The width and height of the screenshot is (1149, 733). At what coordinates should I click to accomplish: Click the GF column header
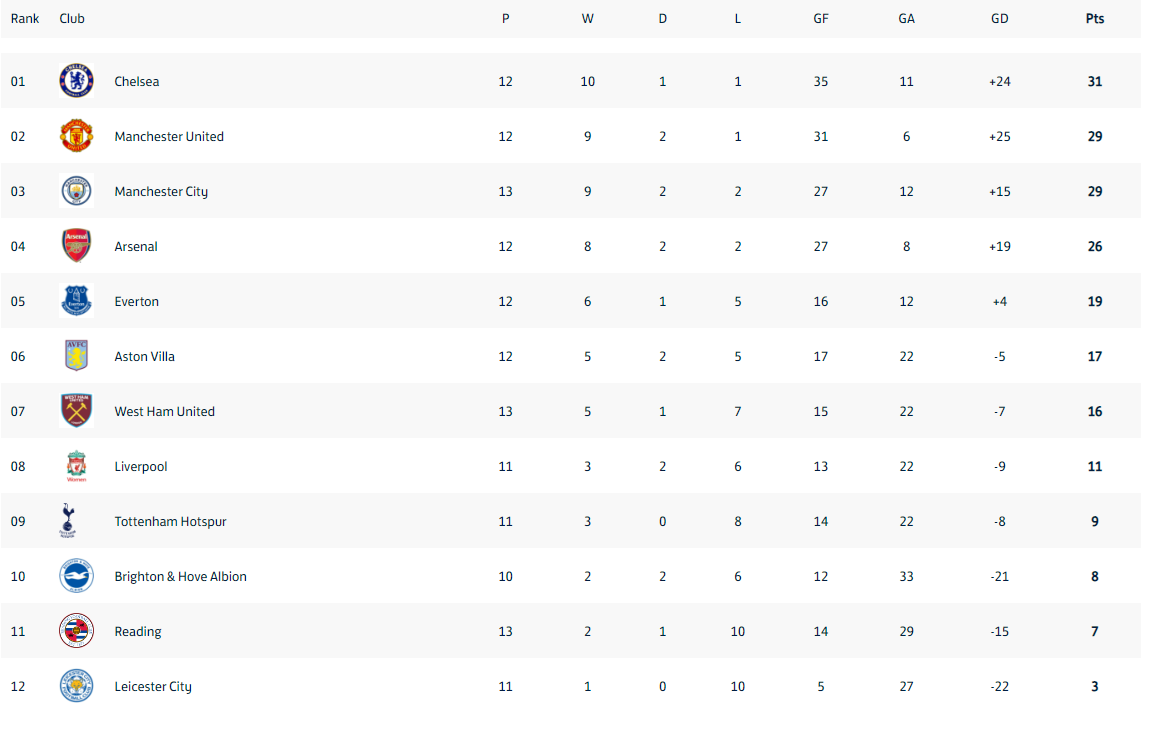pyautogui.click(x=821, y=18)
